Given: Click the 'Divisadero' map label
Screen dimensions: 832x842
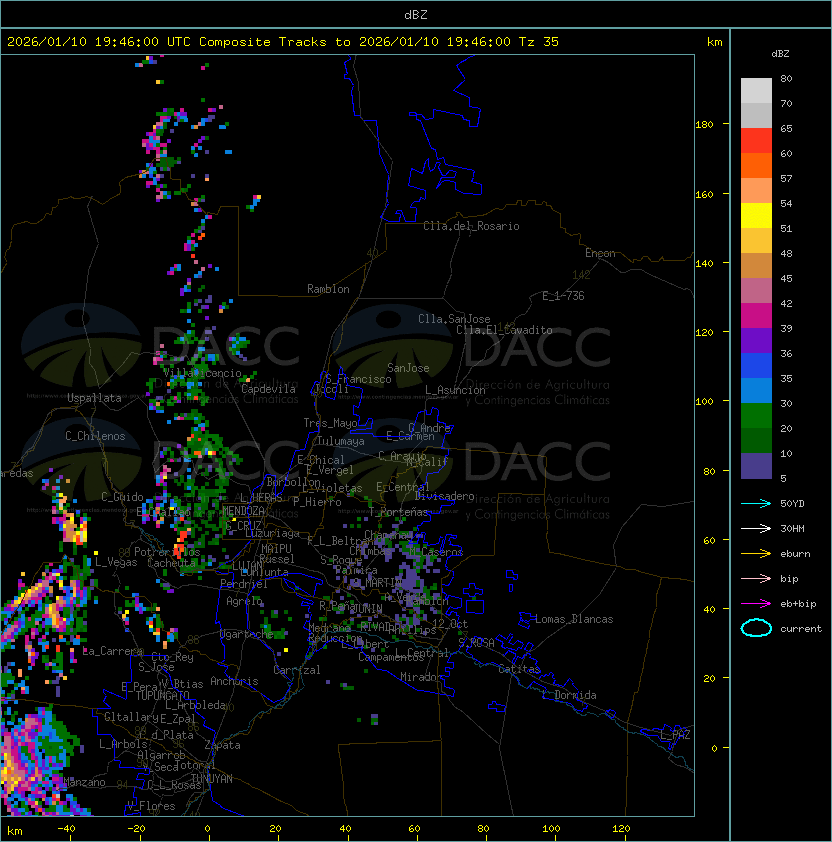Looking at the screenshot, I should 445,496.
